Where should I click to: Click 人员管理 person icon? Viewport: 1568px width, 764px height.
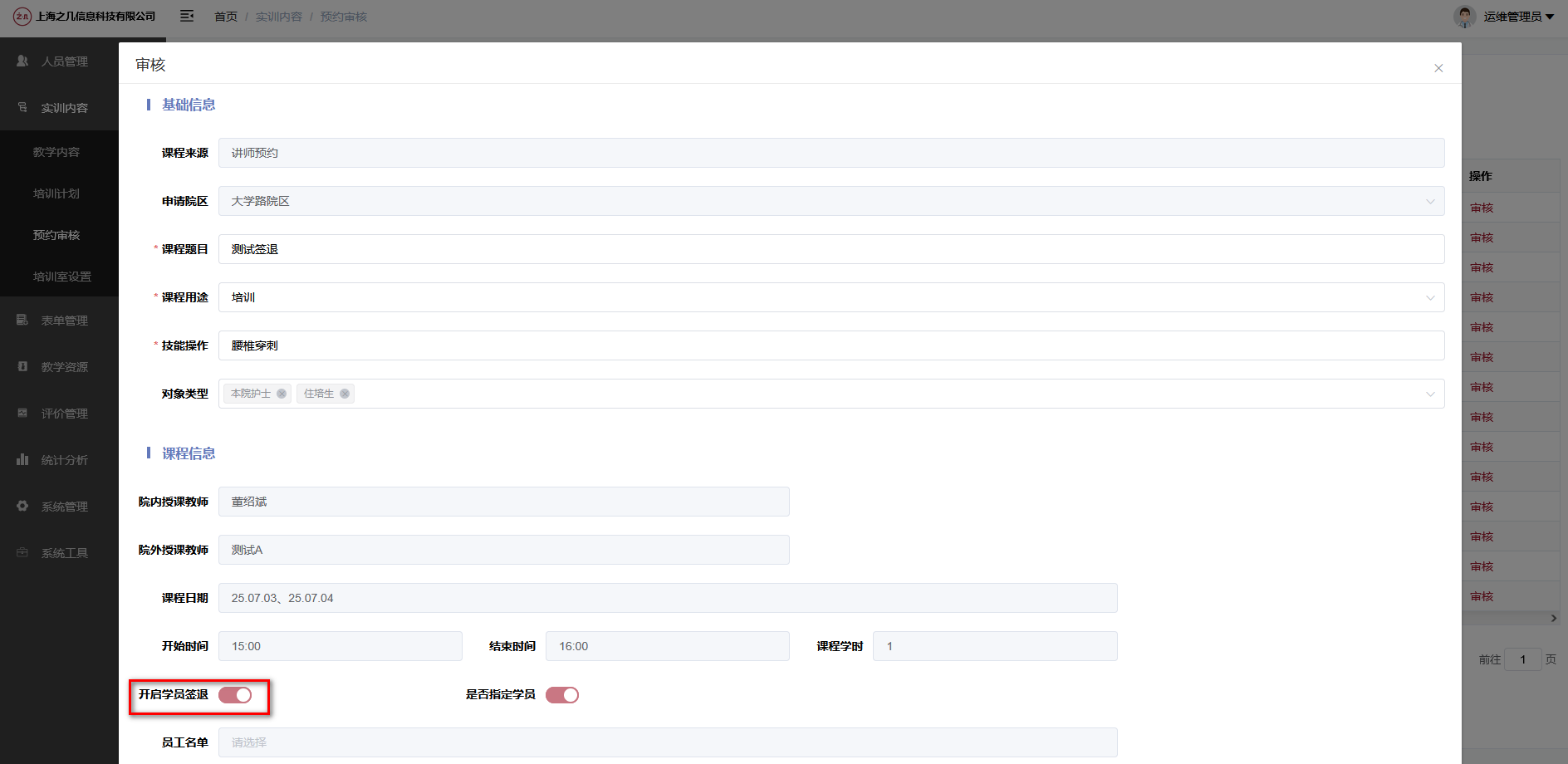coord(22,61)
